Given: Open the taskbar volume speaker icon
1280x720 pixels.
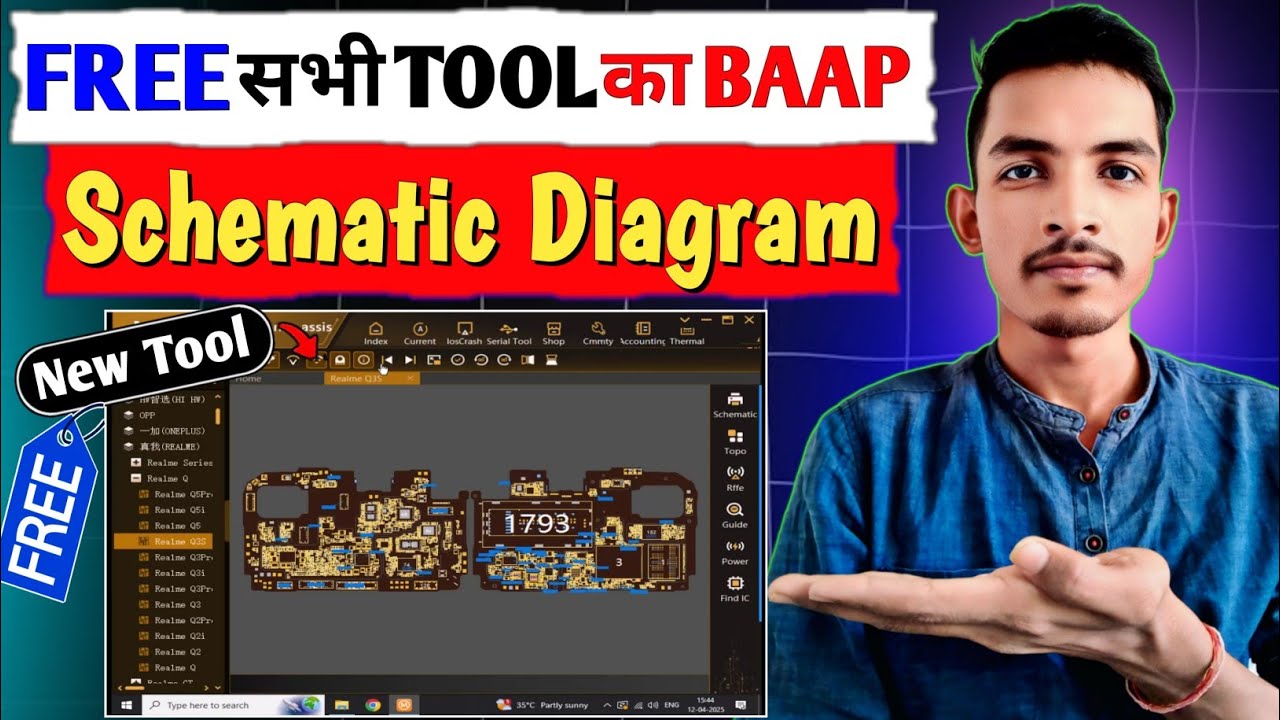Looking at the screenshot, I should point(652,705).
